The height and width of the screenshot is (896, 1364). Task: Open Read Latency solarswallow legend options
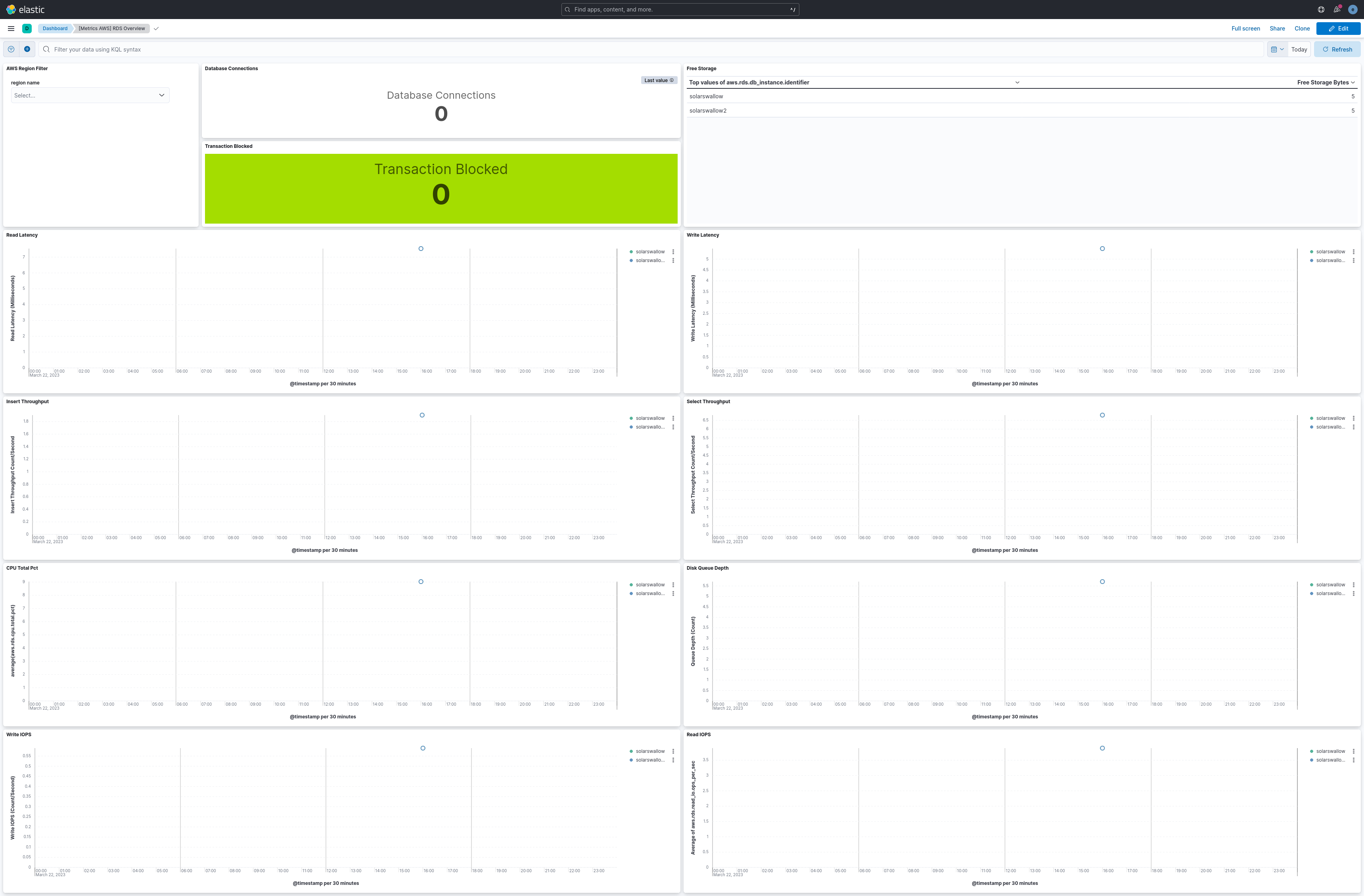673,252
